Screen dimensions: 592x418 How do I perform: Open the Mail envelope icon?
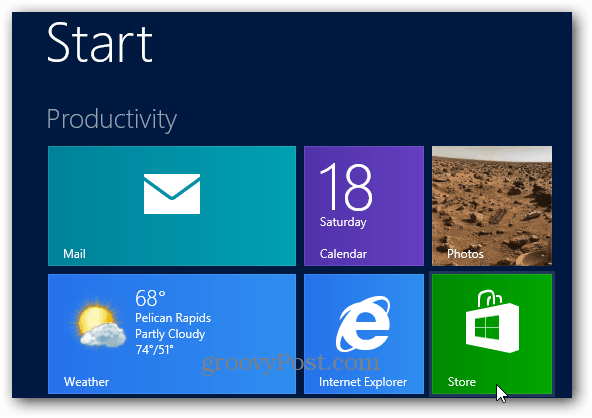(172, 194)
